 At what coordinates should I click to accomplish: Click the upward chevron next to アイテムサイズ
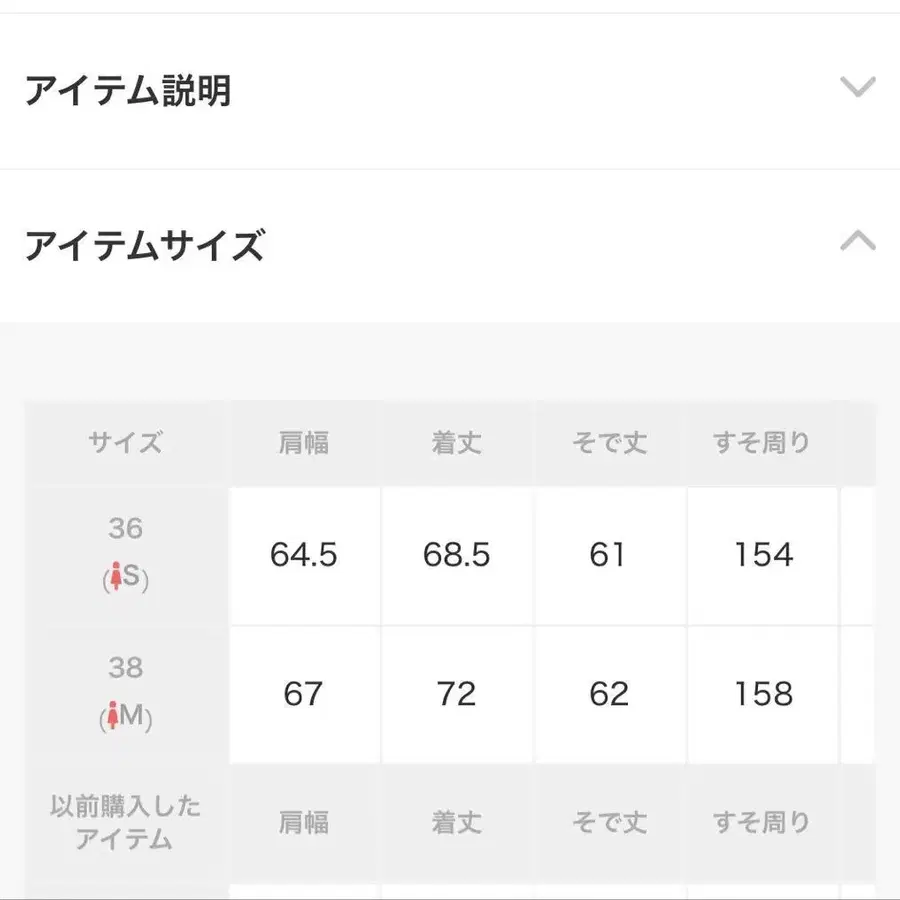pyautogui.click(x=856, y=241)
